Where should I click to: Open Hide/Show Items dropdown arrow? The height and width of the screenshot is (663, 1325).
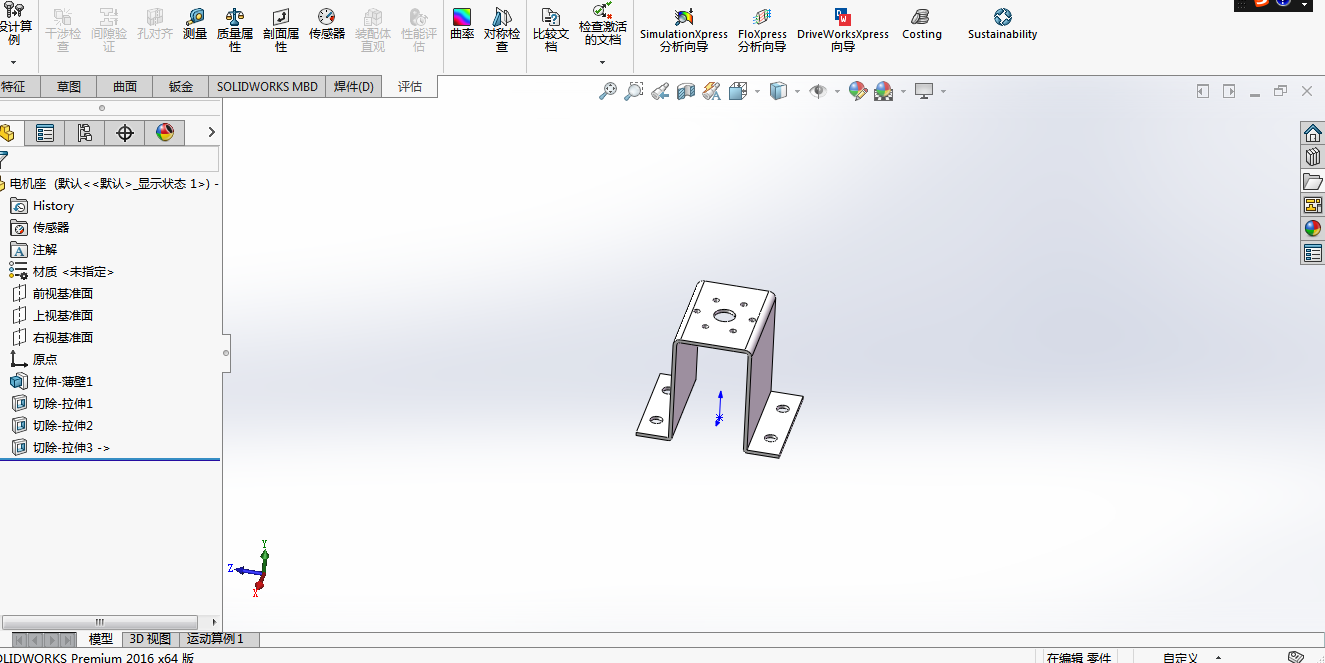(x=836, y=92)
